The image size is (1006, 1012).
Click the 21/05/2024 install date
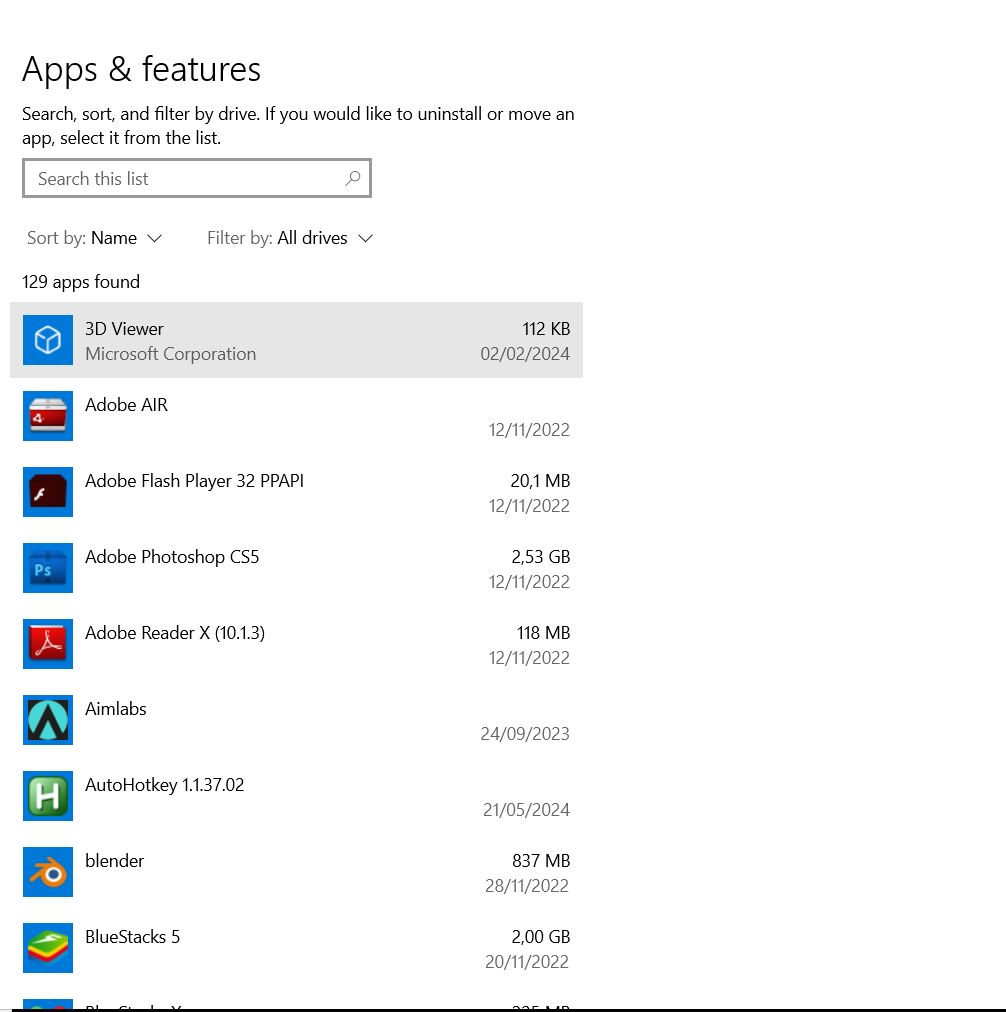[527, 810]
